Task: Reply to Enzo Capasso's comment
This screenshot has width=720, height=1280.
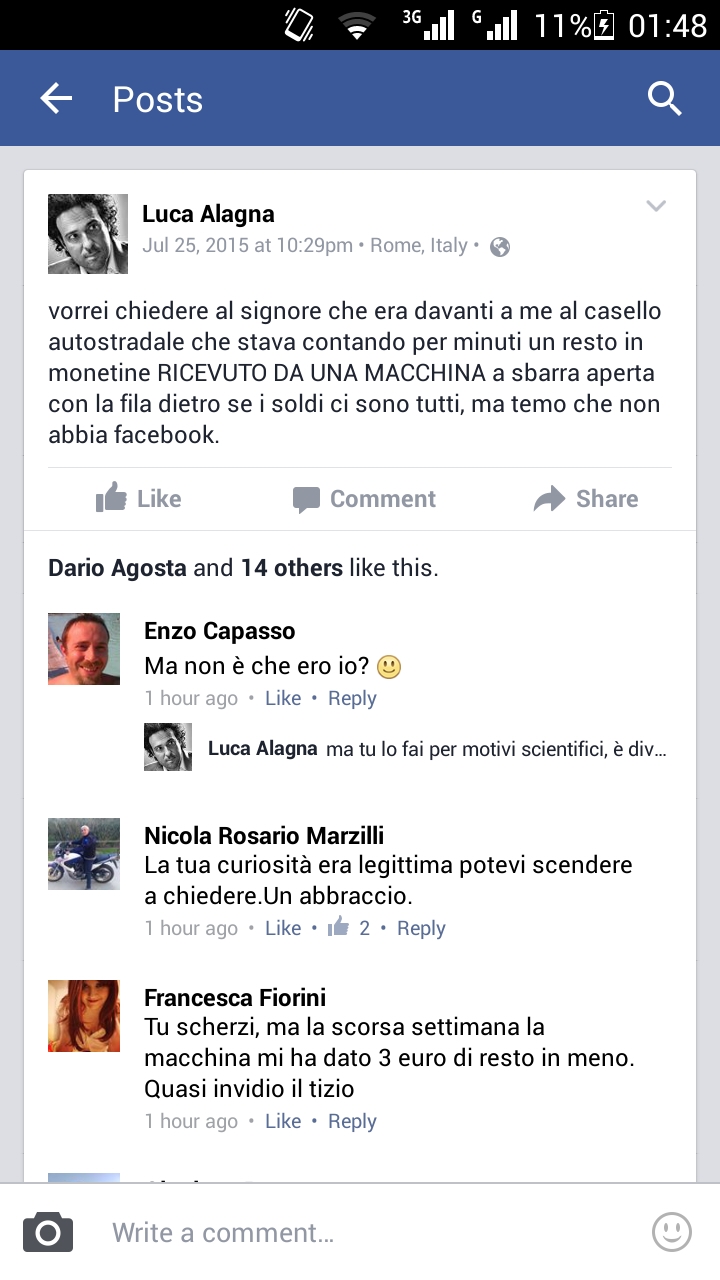Action: (352, 698)
